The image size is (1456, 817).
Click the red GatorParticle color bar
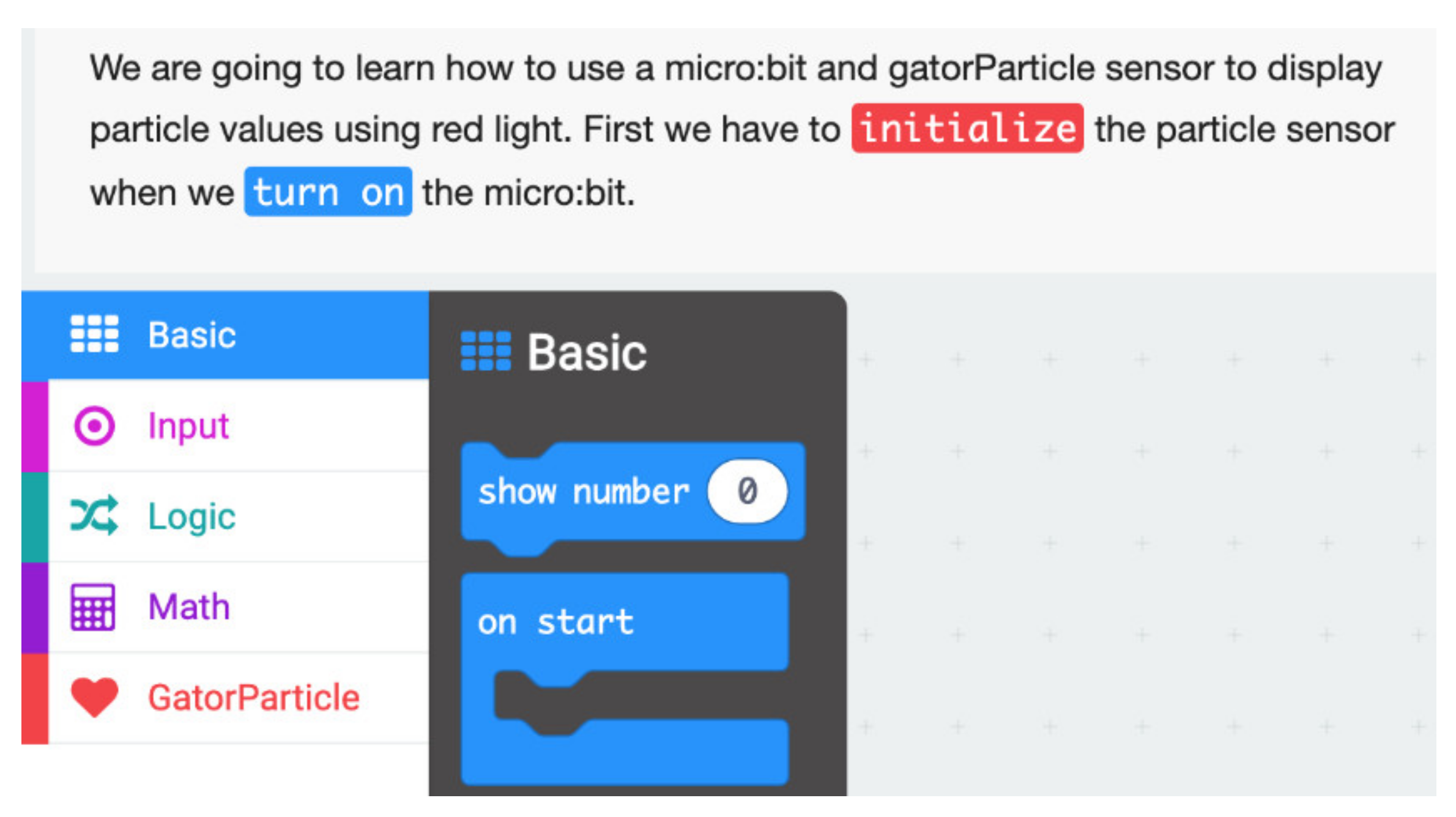click(x=35, y=698)
